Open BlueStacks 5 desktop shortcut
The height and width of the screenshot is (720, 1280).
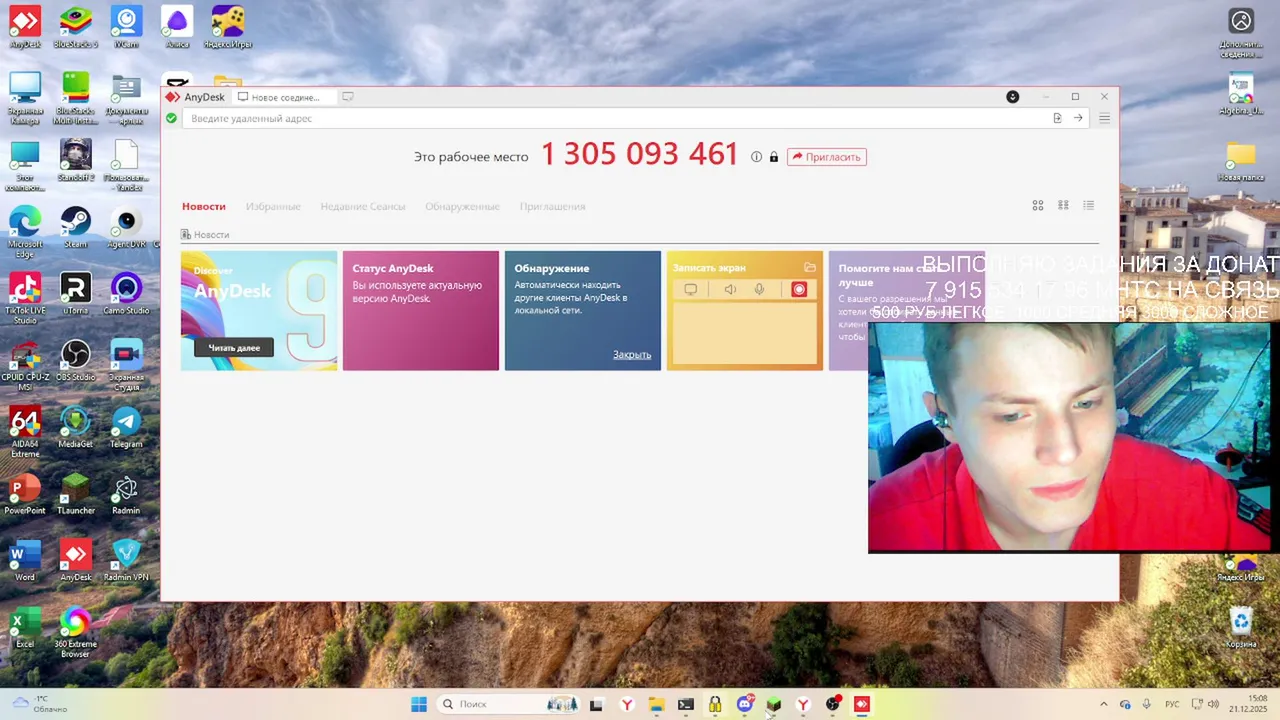76,28
